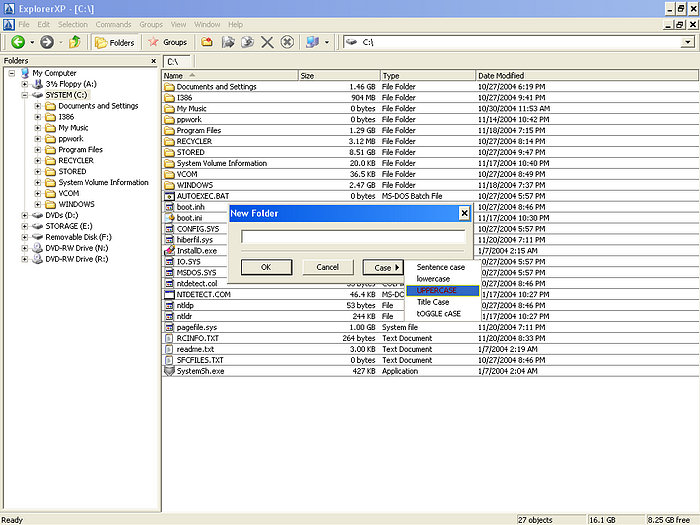The width and height of the screenshot is (700, 525).
Task: Sort by the Type column header
Action: click(x=428, y=75)
